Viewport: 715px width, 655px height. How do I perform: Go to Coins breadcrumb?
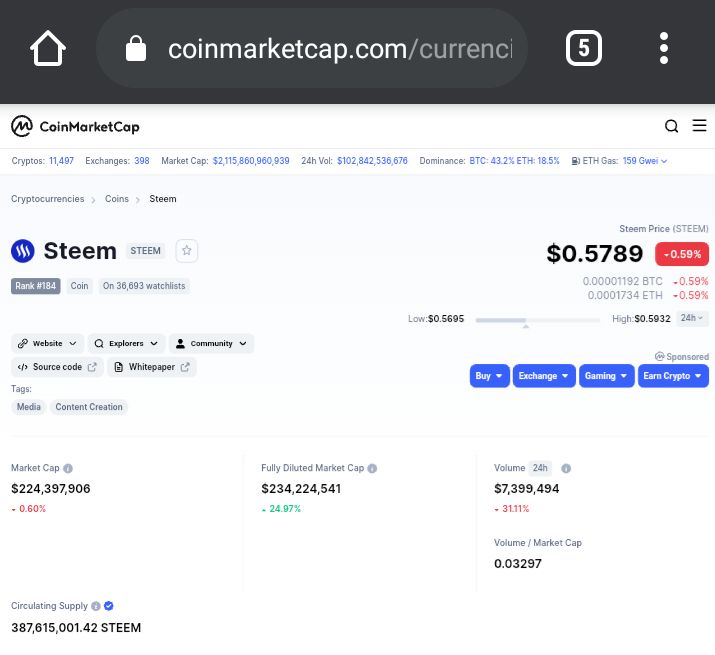point(117,199)
